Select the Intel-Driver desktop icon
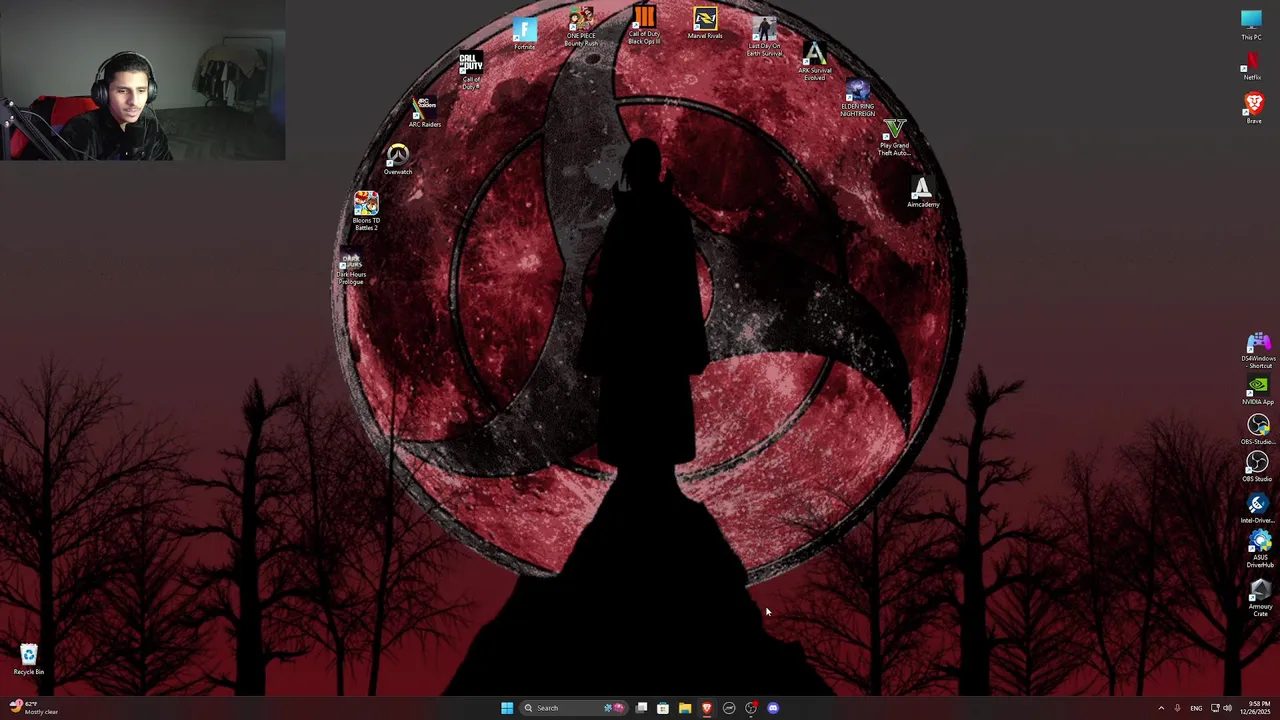The height and width of the screenshot is (720, 1280). point(1258,509)
